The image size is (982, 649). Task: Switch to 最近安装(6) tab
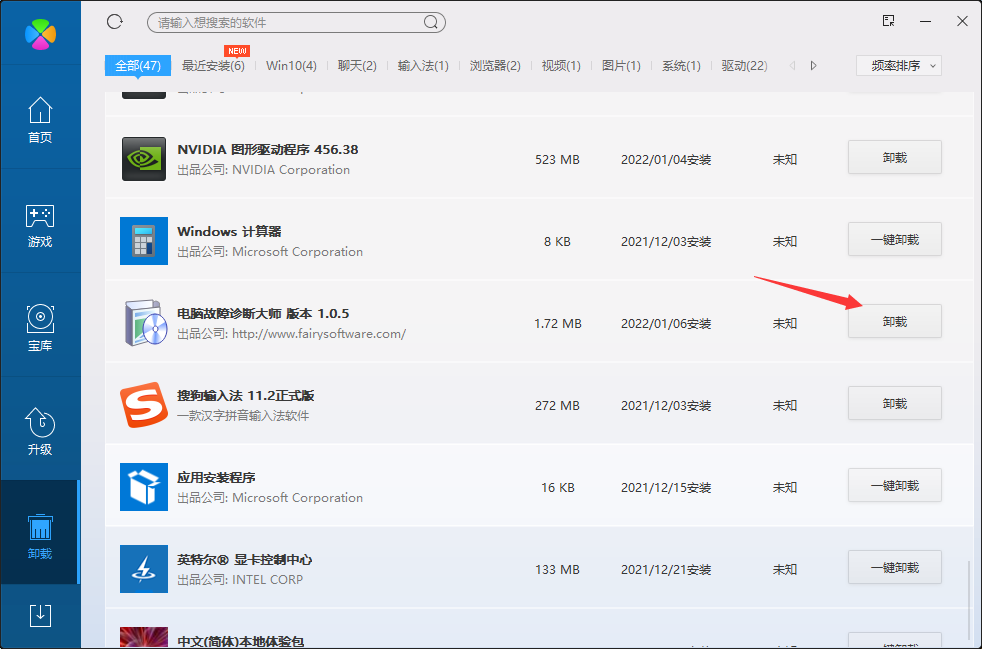213,66
